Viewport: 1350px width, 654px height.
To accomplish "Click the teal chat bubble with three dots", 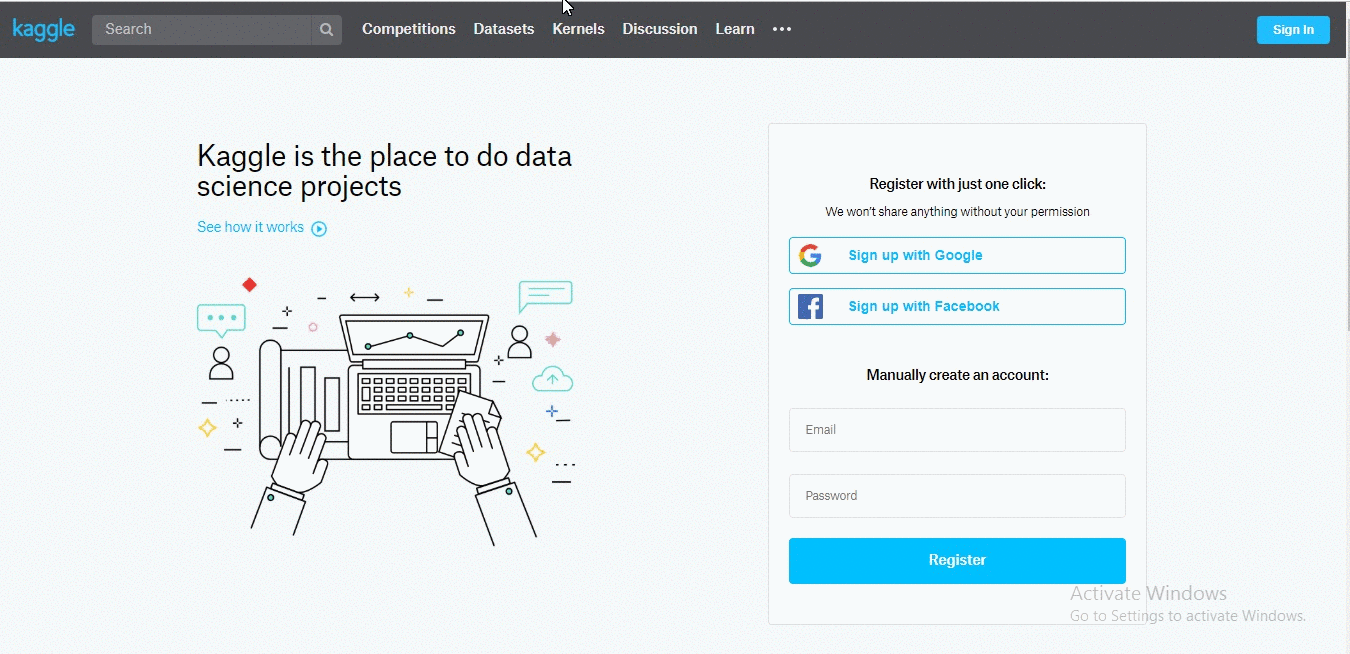I will pos(221,319).
